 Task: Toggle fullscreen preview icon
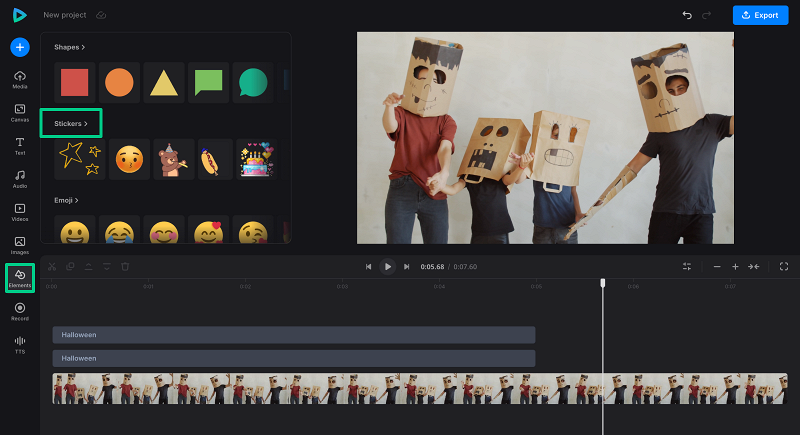(784, 267)
